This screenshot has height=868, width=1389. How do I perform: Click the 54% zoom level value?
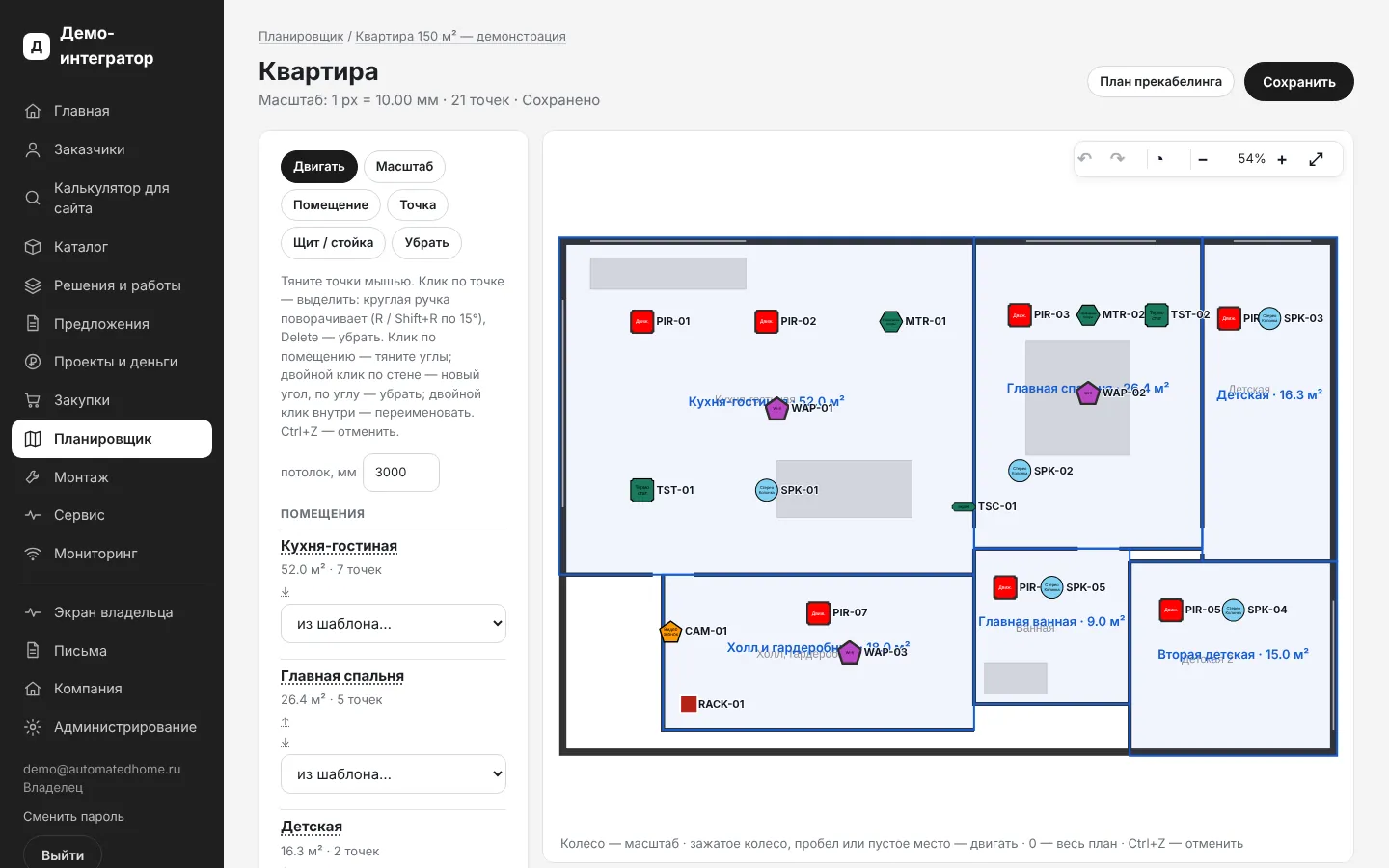click(x=1252, y=159)
